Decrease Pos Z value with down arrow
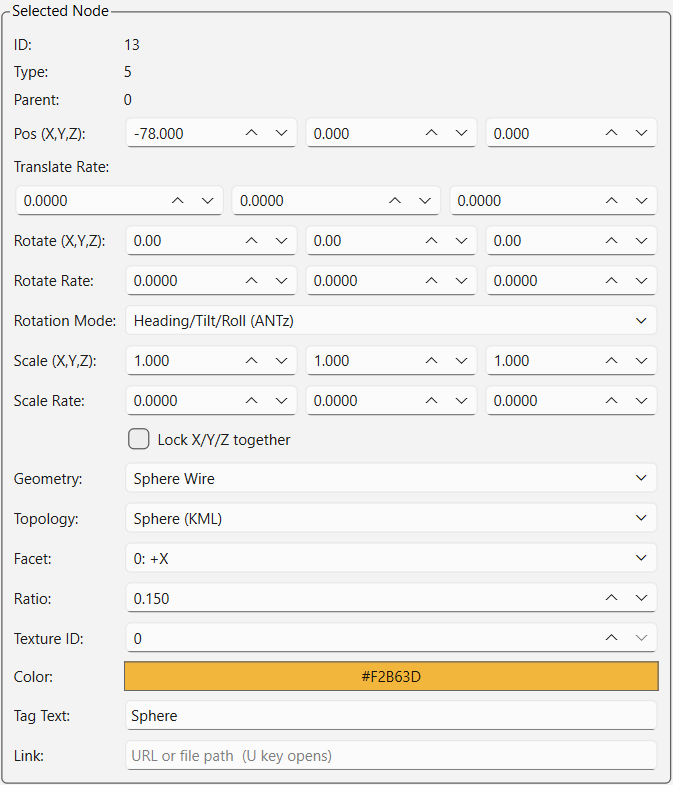 641,133
